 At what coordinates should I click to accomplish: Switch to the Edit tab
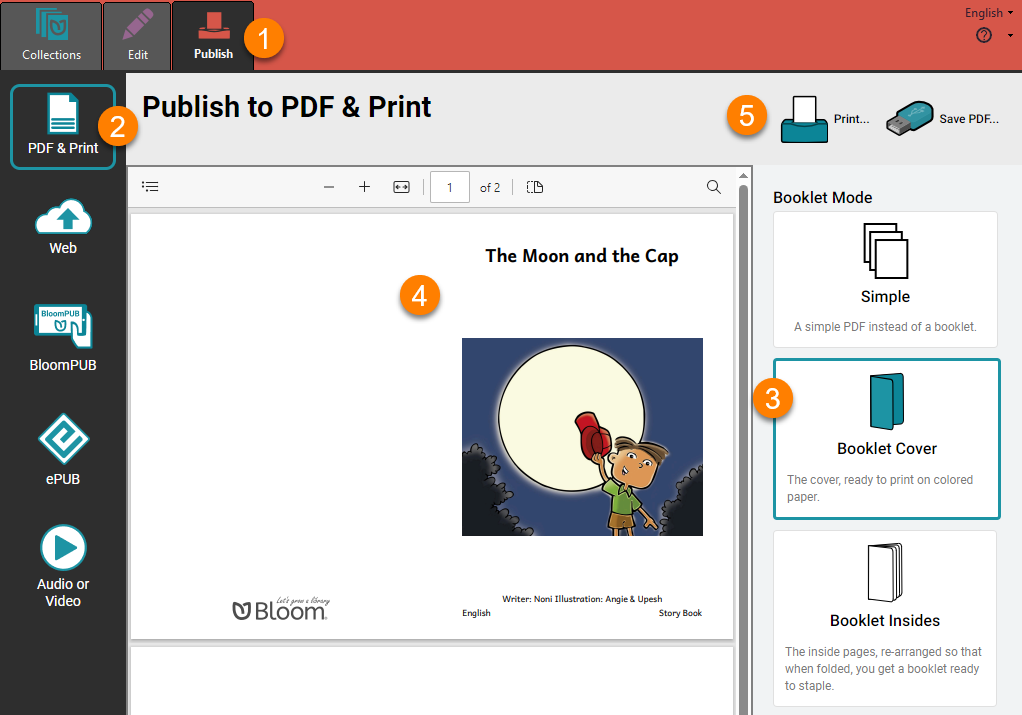pyautogui.click(x=138, y=36)
